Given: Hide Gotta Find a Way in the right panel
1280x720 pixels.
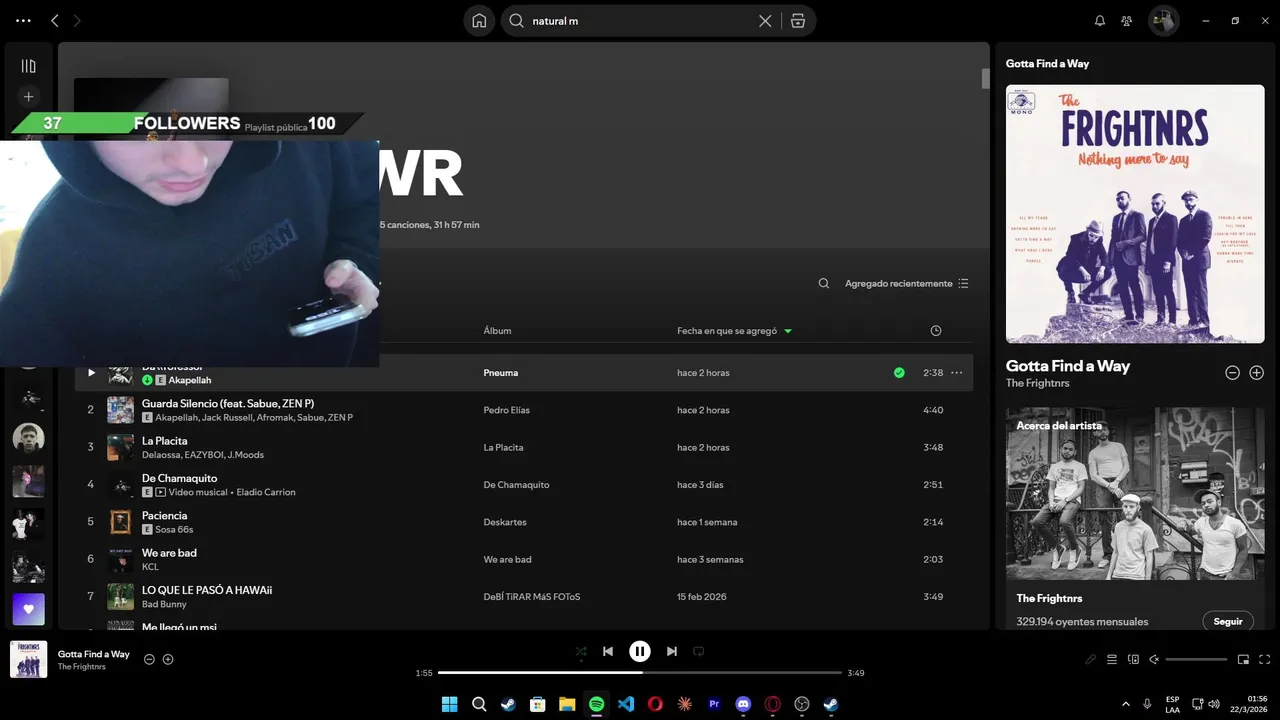Looking at the screenshot, I should tap(1233, 373).
